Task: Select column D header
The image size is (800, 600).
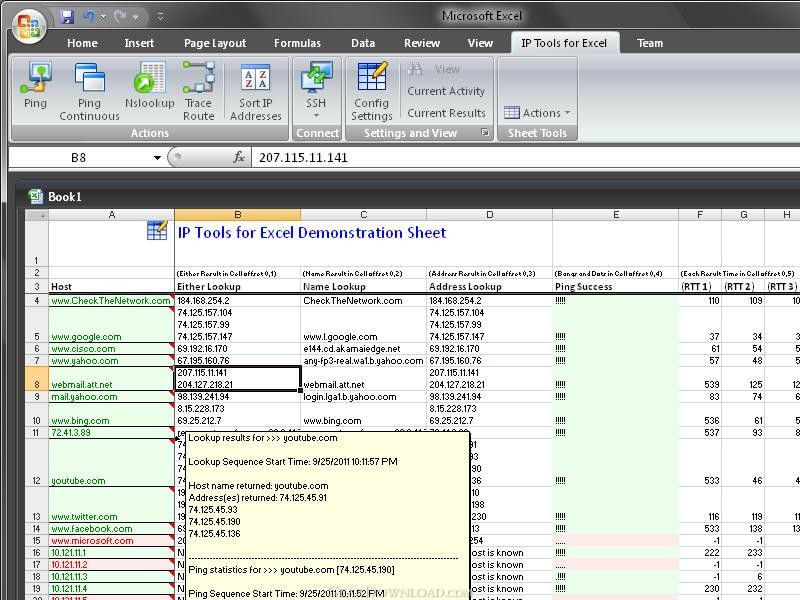Action: coord(489,215)
